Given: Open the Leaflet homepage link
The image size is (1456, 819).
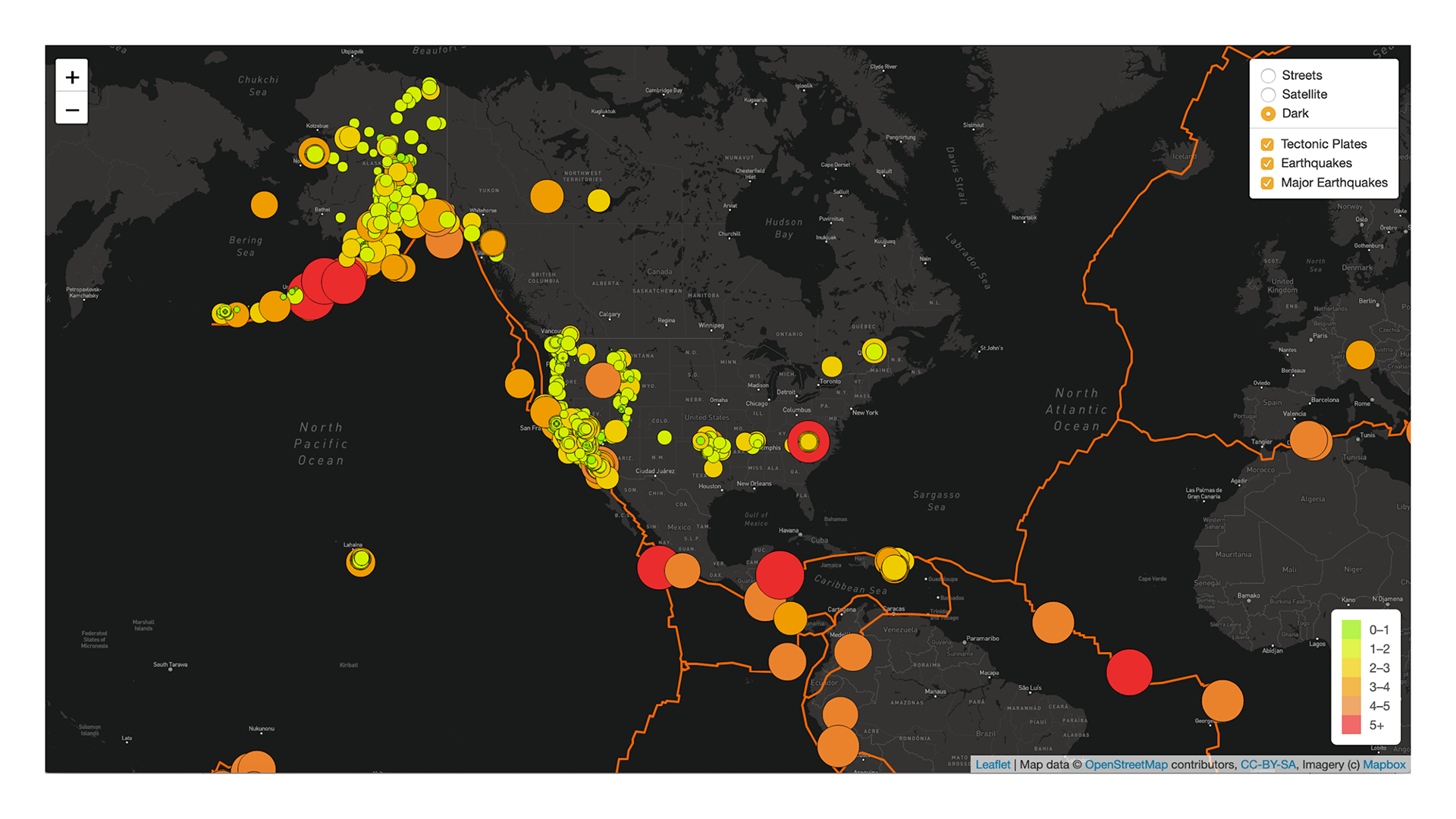Looking at the screenshot, I should (x=993, y=764).
